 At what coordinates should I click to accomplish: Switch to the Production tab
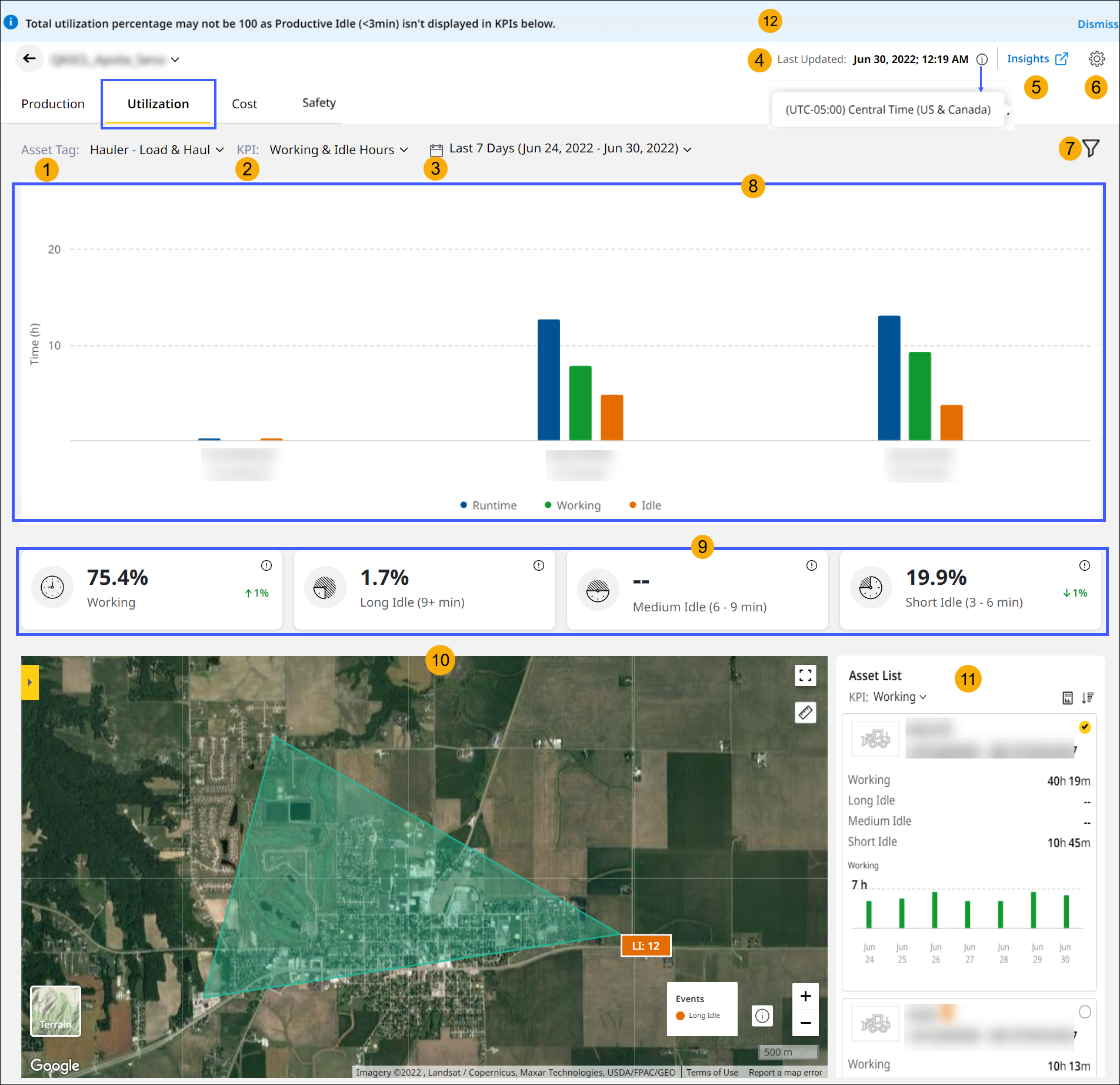53,104
